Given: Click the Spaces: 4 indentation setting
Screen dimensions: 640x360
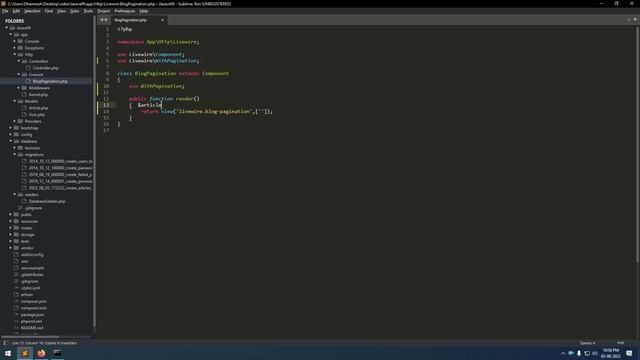Looking at the screenshot, I should pos(587,343).
